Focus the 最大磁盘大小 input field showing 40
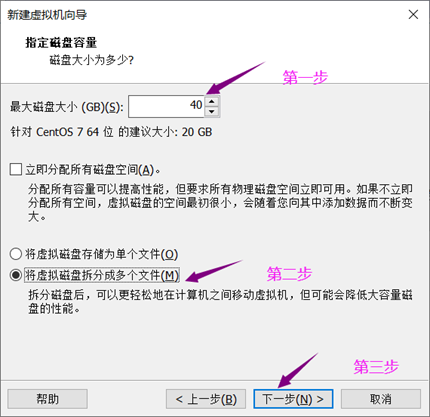 pyautogui.click(x=166, y=106)
